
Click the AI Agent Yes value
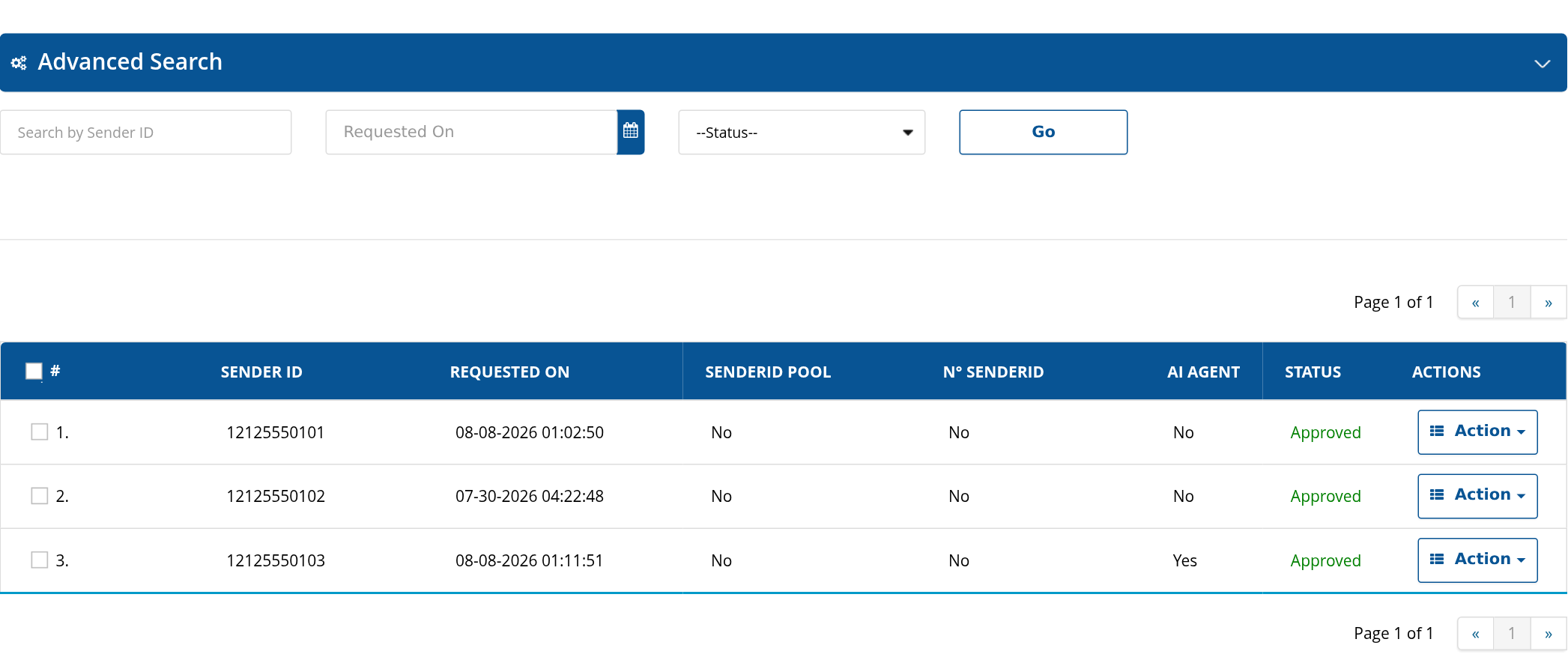1184,560
